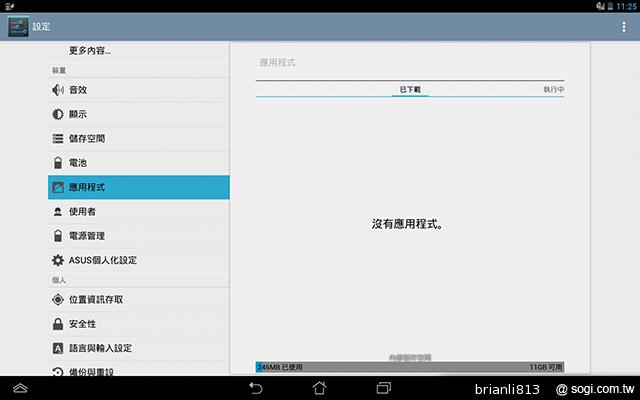
Task: Open 更多內容... (More) settings
Action: (x=139, y=51)
